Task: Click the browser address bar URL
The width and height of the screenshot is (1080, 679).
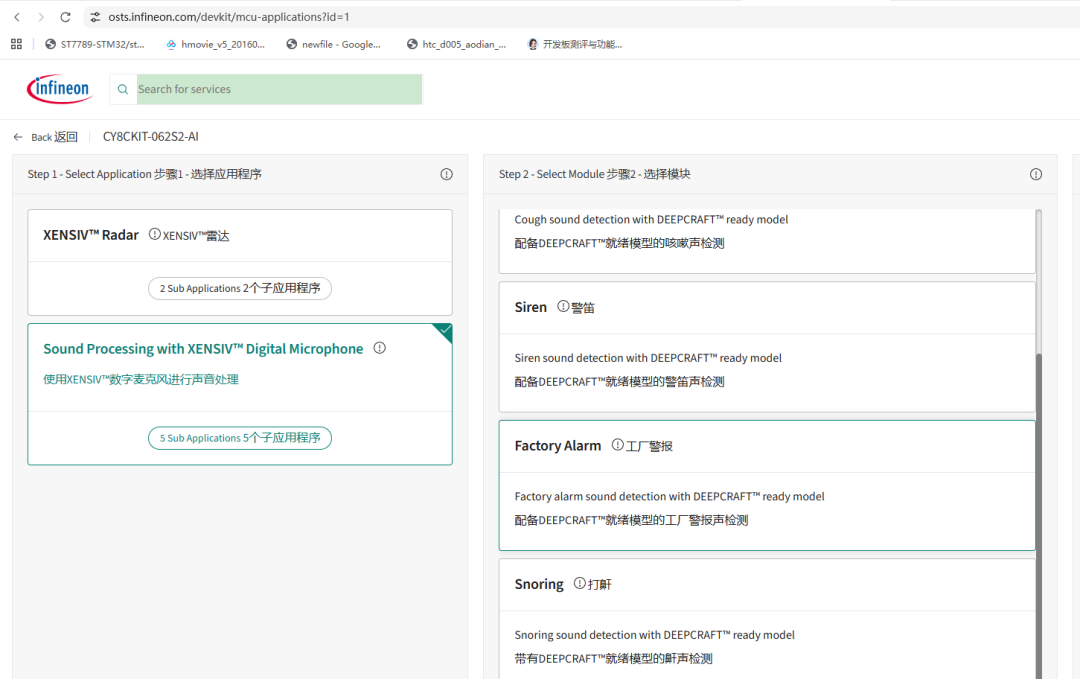Action: (x=229, y=17)
